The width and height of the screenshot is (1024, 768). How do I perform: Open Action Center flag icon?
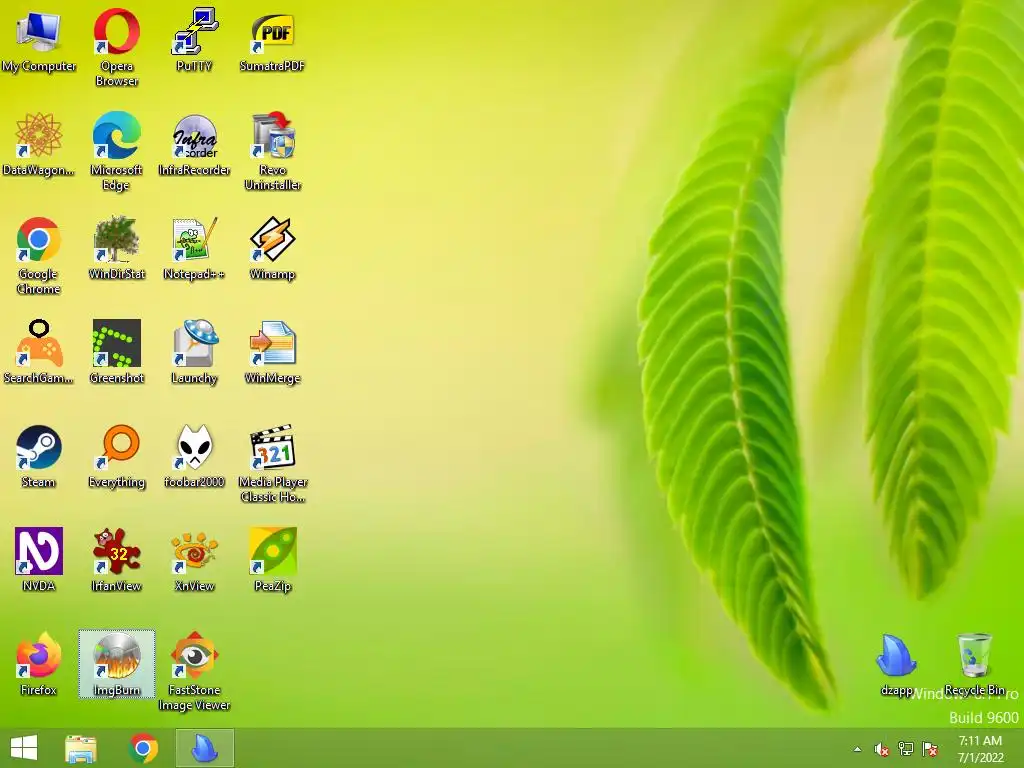pos(930,749)
